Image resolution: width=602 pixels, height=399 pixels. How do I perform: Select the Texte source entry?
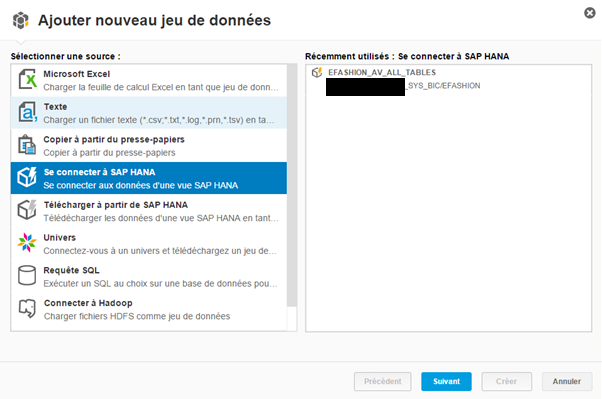coord(149,113)
